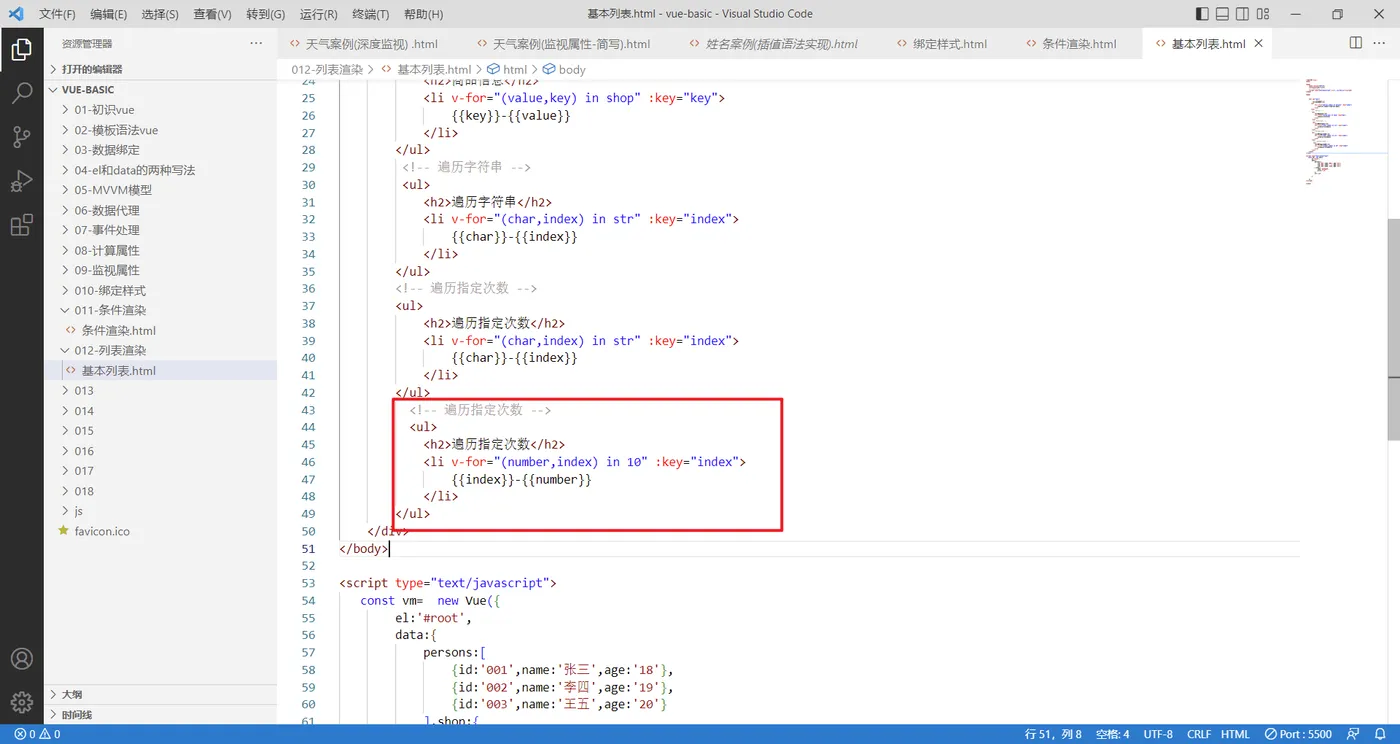The height and width of the screenshot is (744, 1400).
Task: Open the 文件(F) menu
Action: coord(57,14)
